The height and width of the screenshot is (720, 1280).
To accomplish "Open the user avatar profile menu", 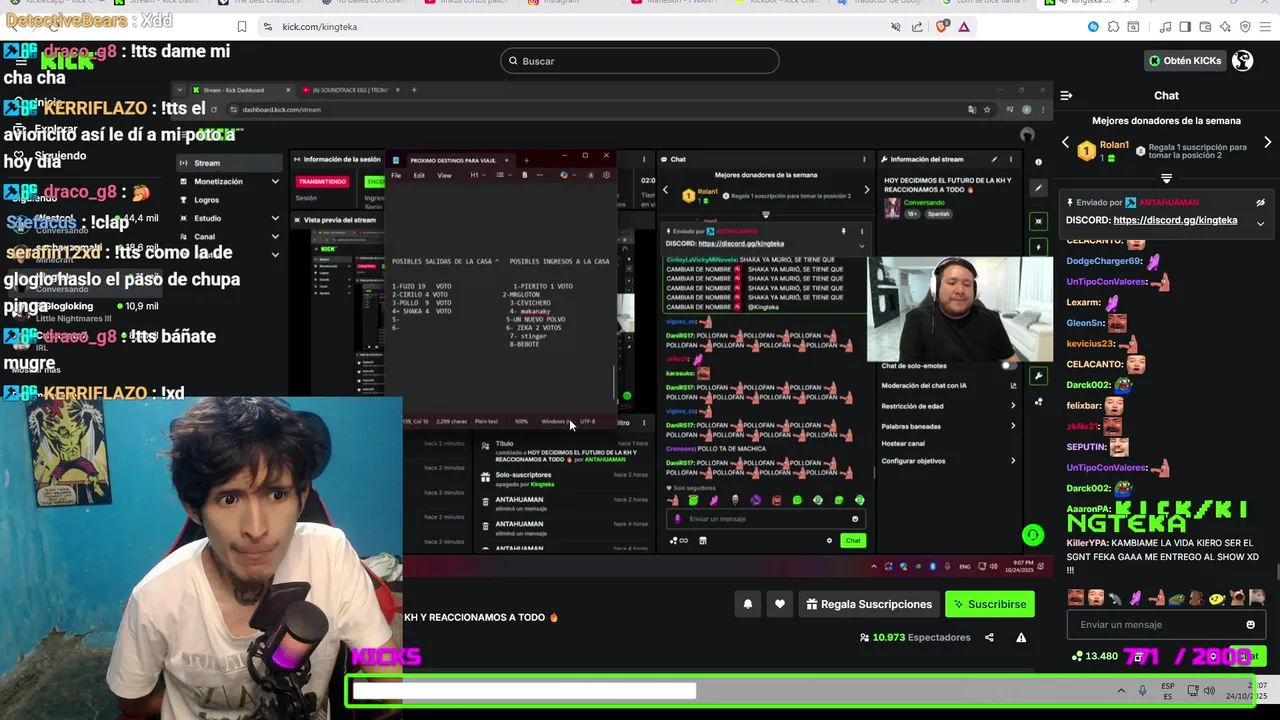I will point(1243,61).
